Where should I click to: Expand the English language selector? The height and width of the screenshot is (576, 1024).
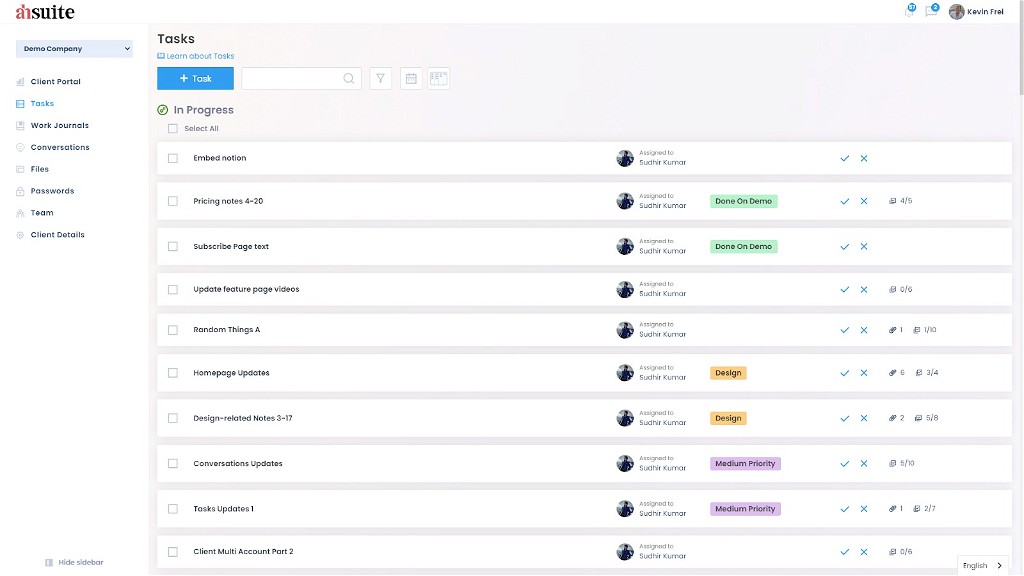click(x=982, y=565)
